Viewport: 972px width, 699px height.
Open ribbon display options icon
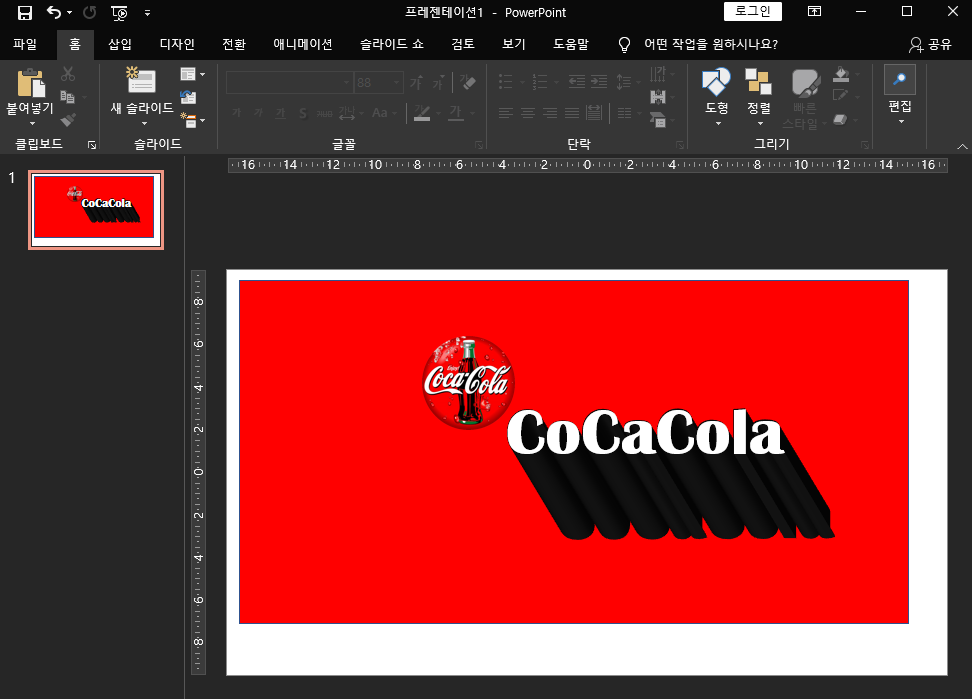(814, 11)
